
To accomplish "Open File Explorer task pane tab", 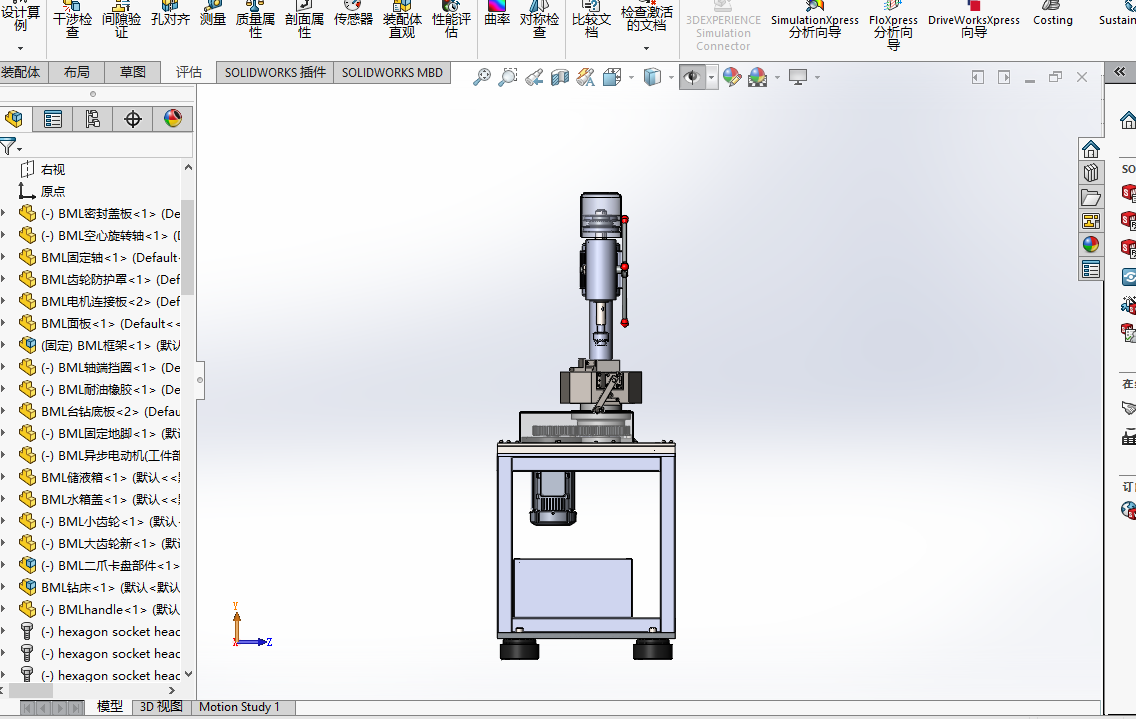I will coord(1090,197).
